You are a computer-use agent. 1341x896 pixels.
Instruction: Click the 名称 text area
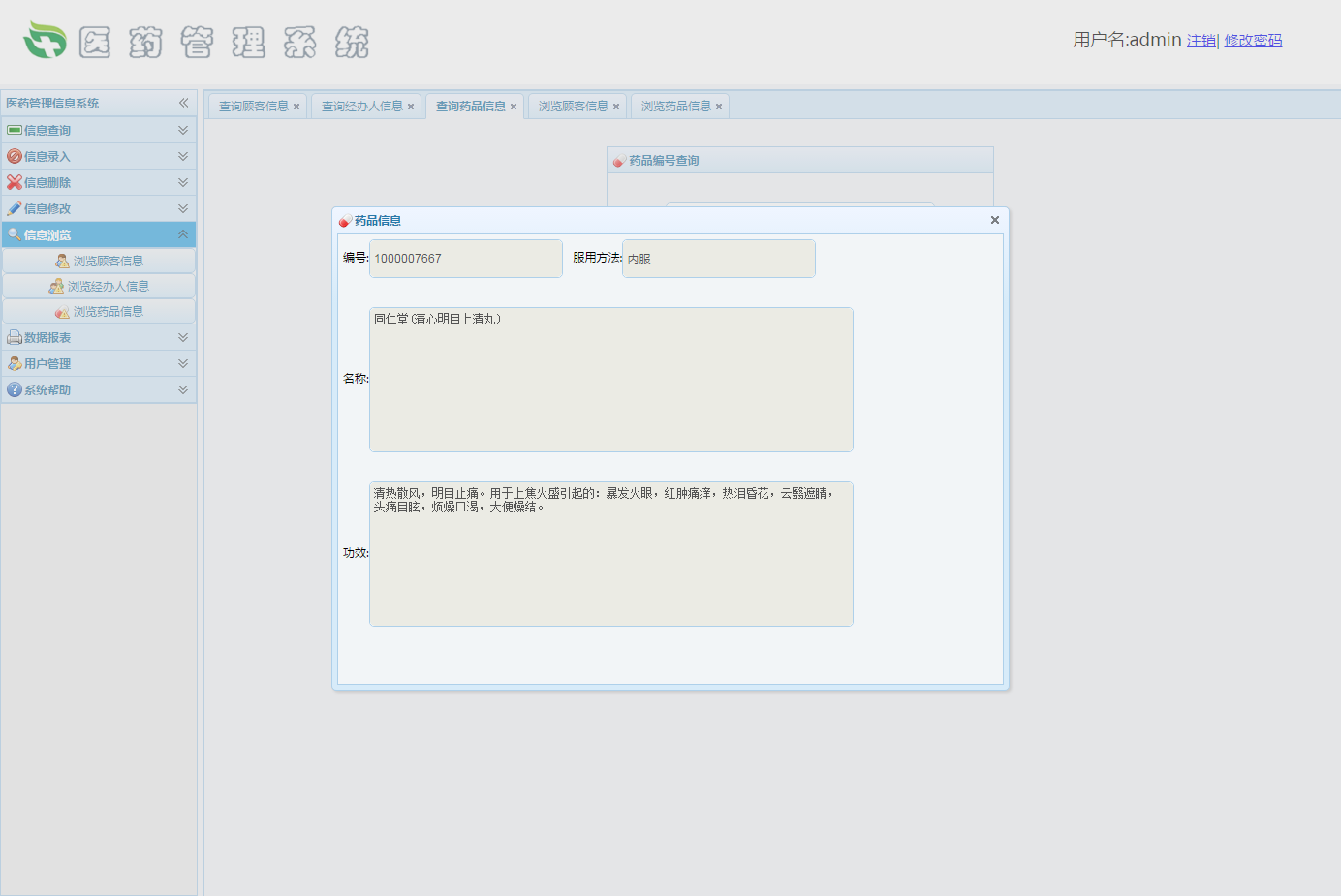click(611, 380)
